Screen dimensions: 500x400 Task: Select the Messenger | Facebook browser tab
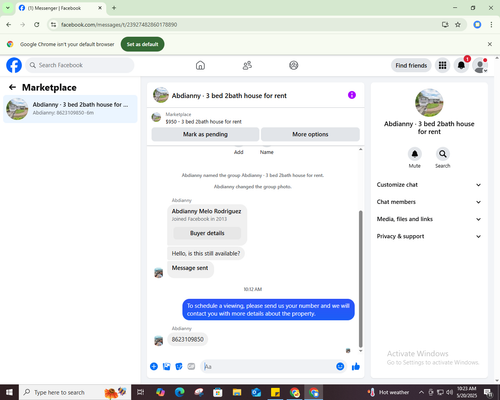60,8
